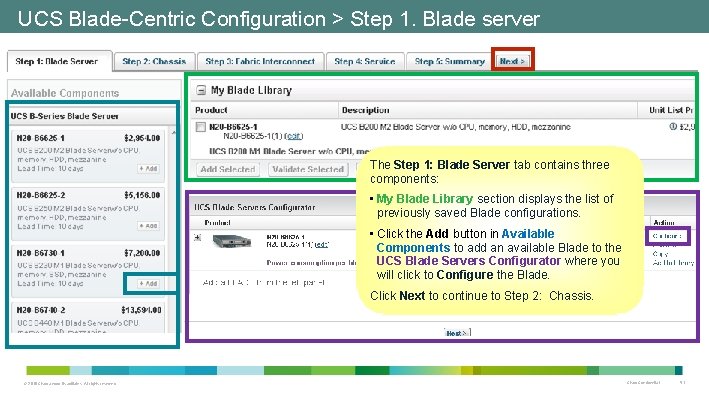This screenshot has height=394, width=709.
Task: Click Copy in the Action column
Action: tap(660, 254)
